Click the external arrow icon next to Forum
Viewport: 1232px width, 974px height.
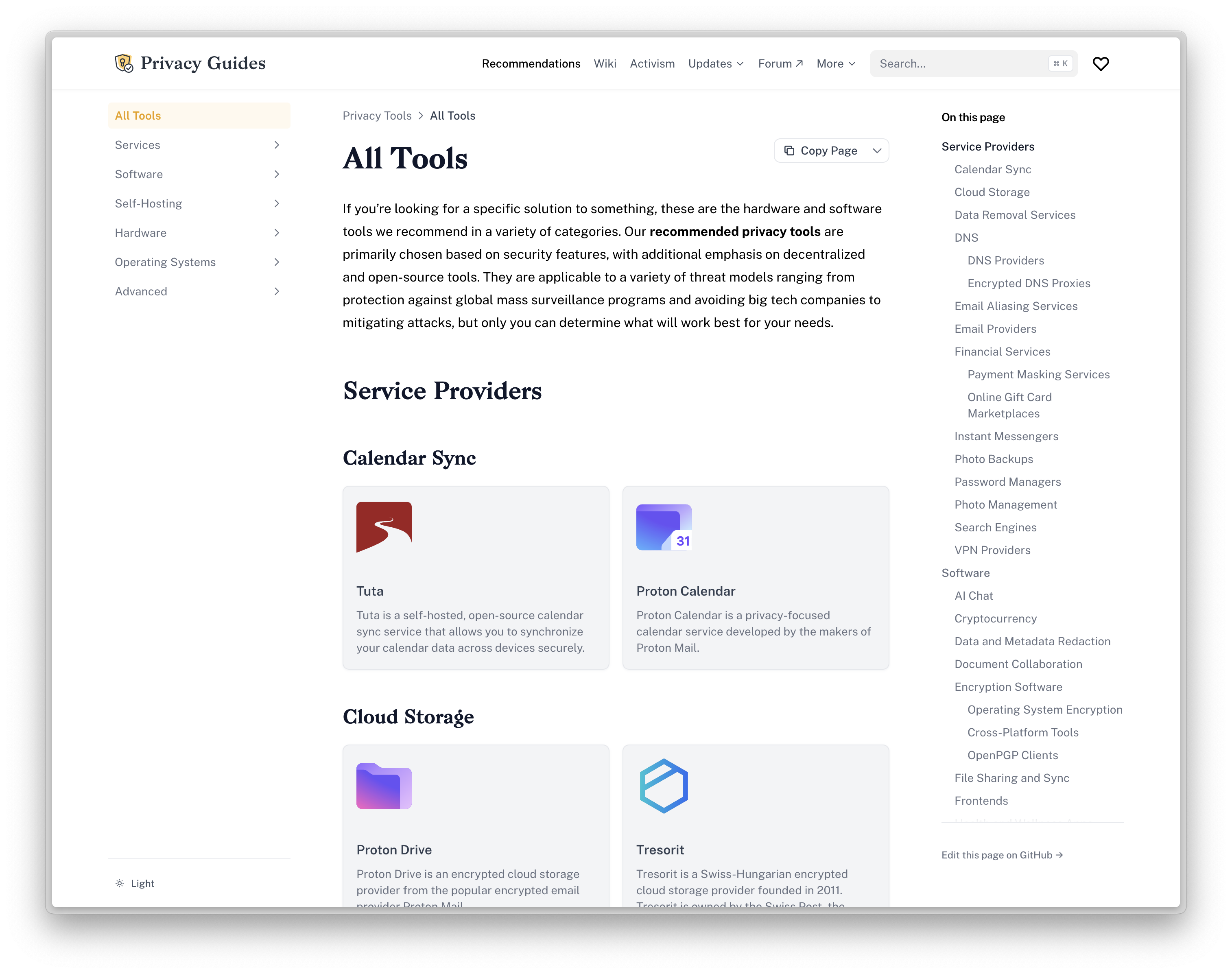(799, 63)
